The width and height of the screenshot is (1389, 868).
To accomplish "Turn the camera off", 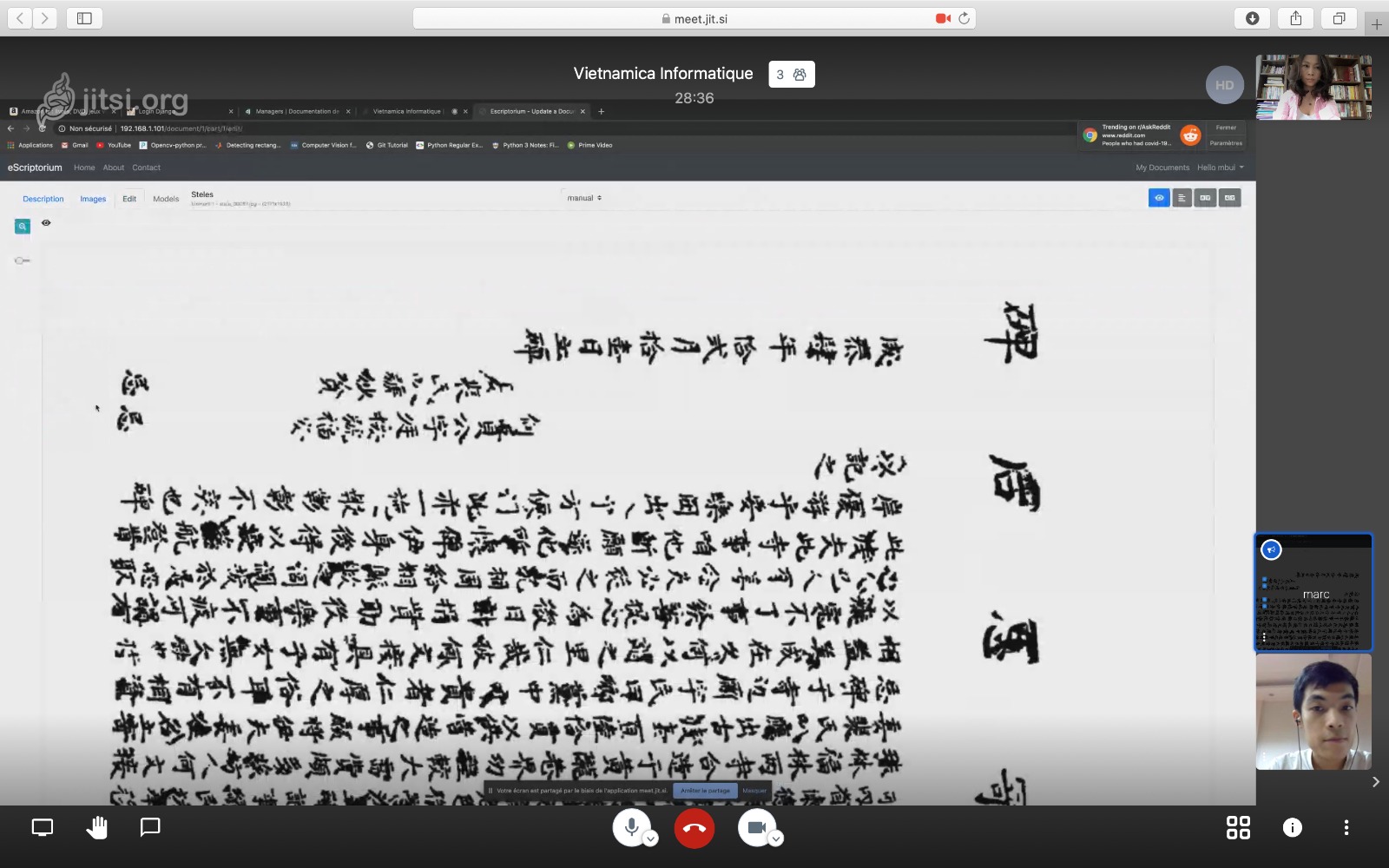I will 756,827.
